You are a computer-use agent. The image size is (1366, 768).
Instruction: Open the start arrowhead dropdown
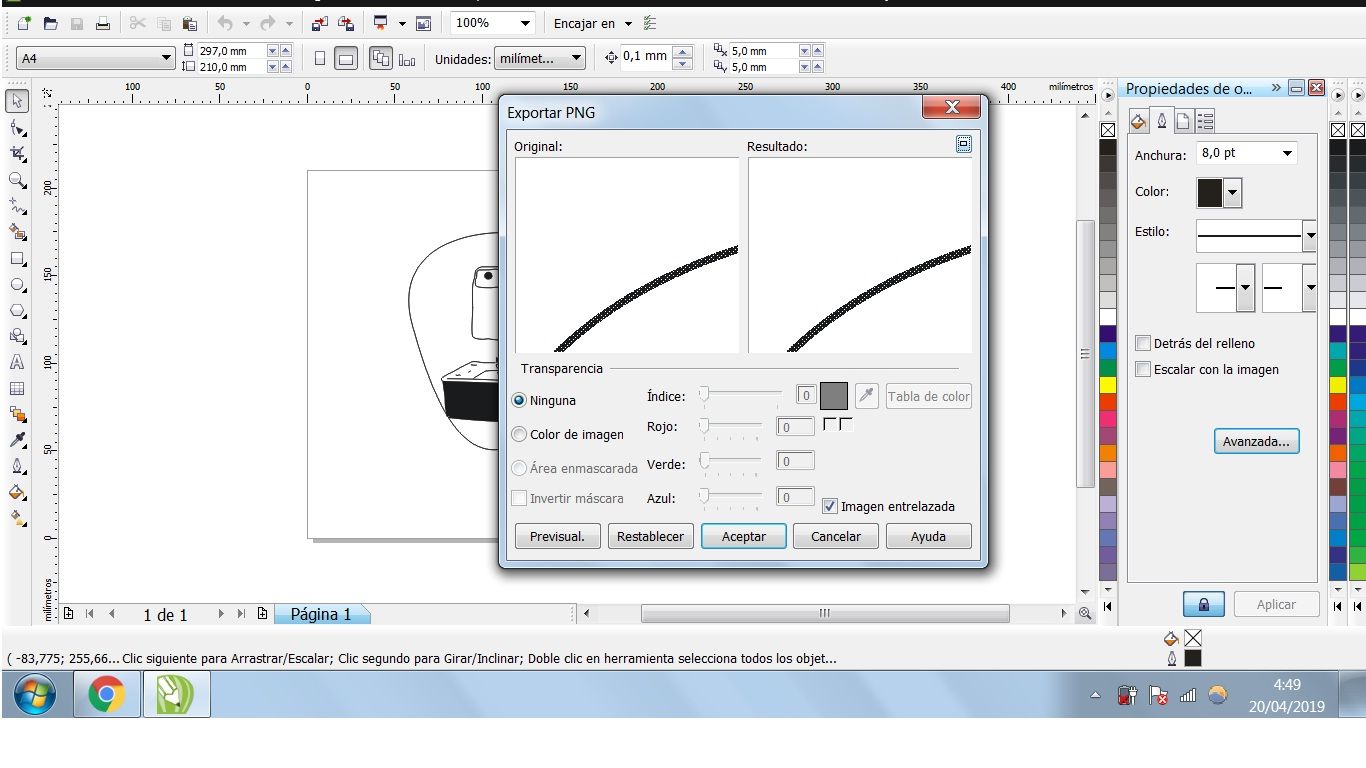point(1245,288)
